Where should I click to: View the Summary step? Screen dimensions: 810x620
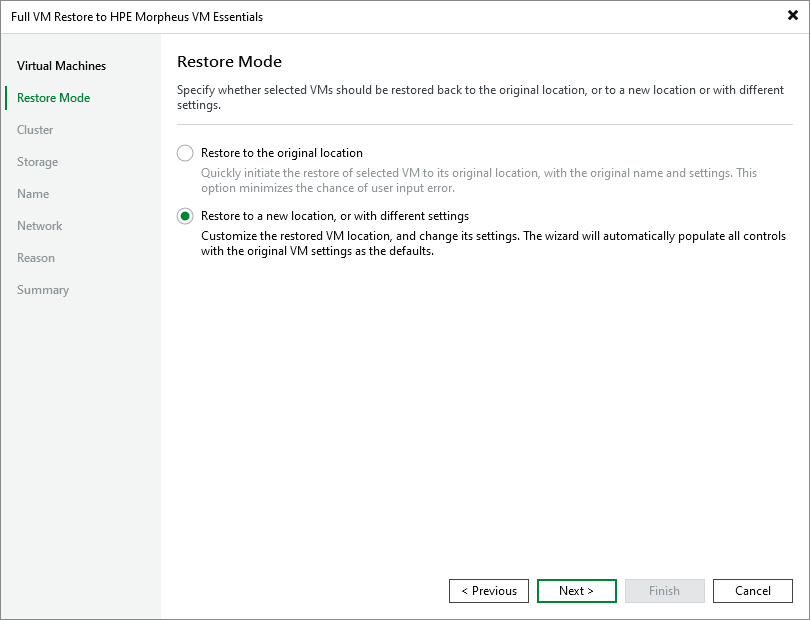[43, 289]
